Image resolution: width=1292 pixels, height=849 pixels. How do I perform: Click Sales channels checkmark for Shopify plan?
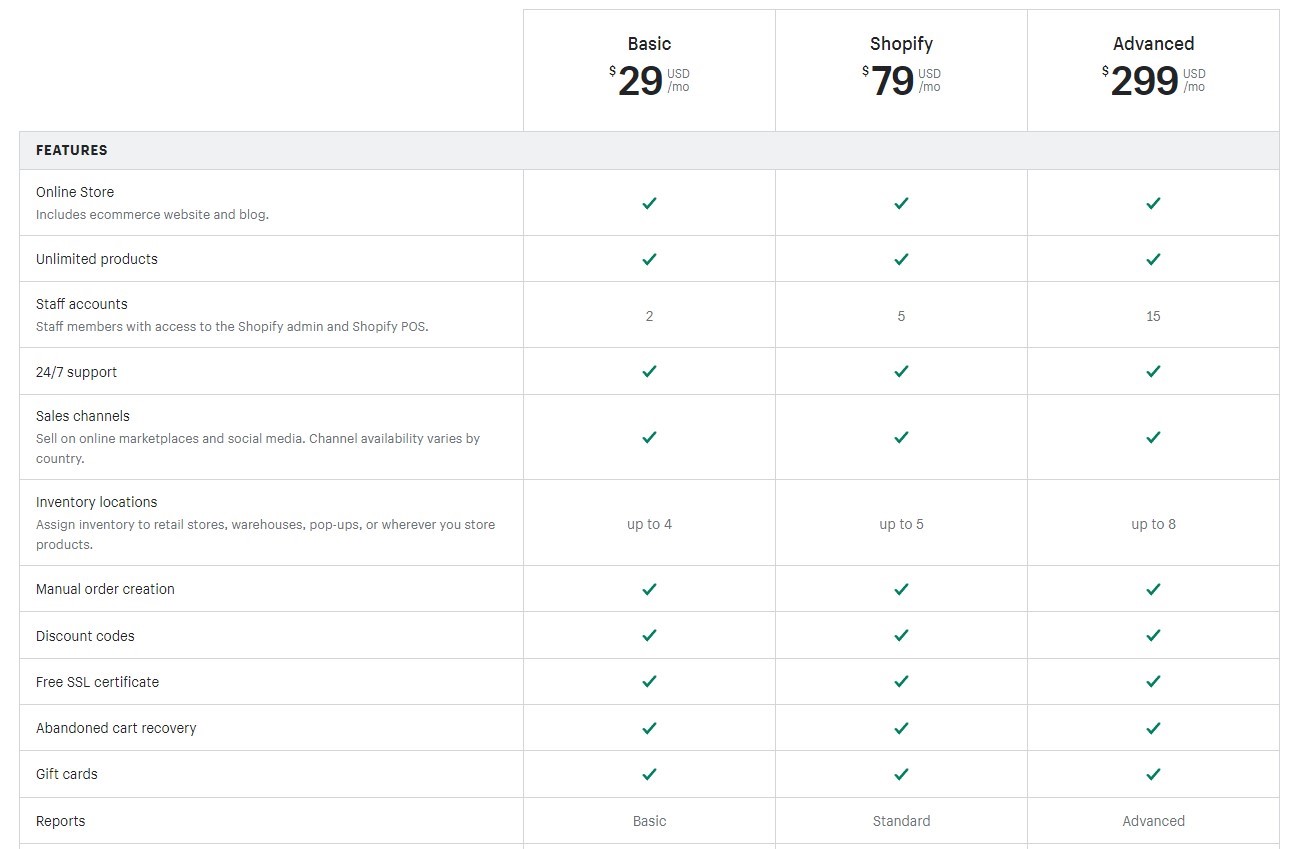point(901,437)
